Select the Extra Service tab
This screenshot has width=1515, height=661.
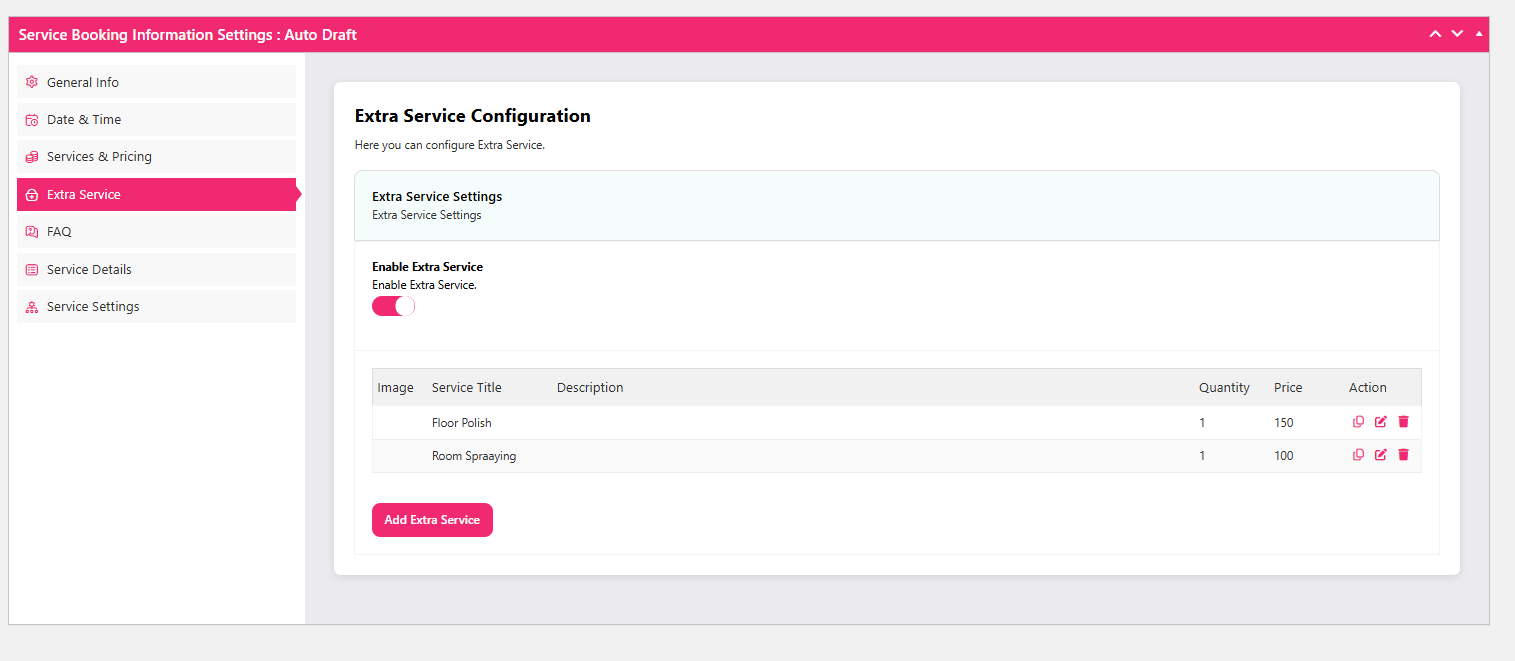point(83,195)
